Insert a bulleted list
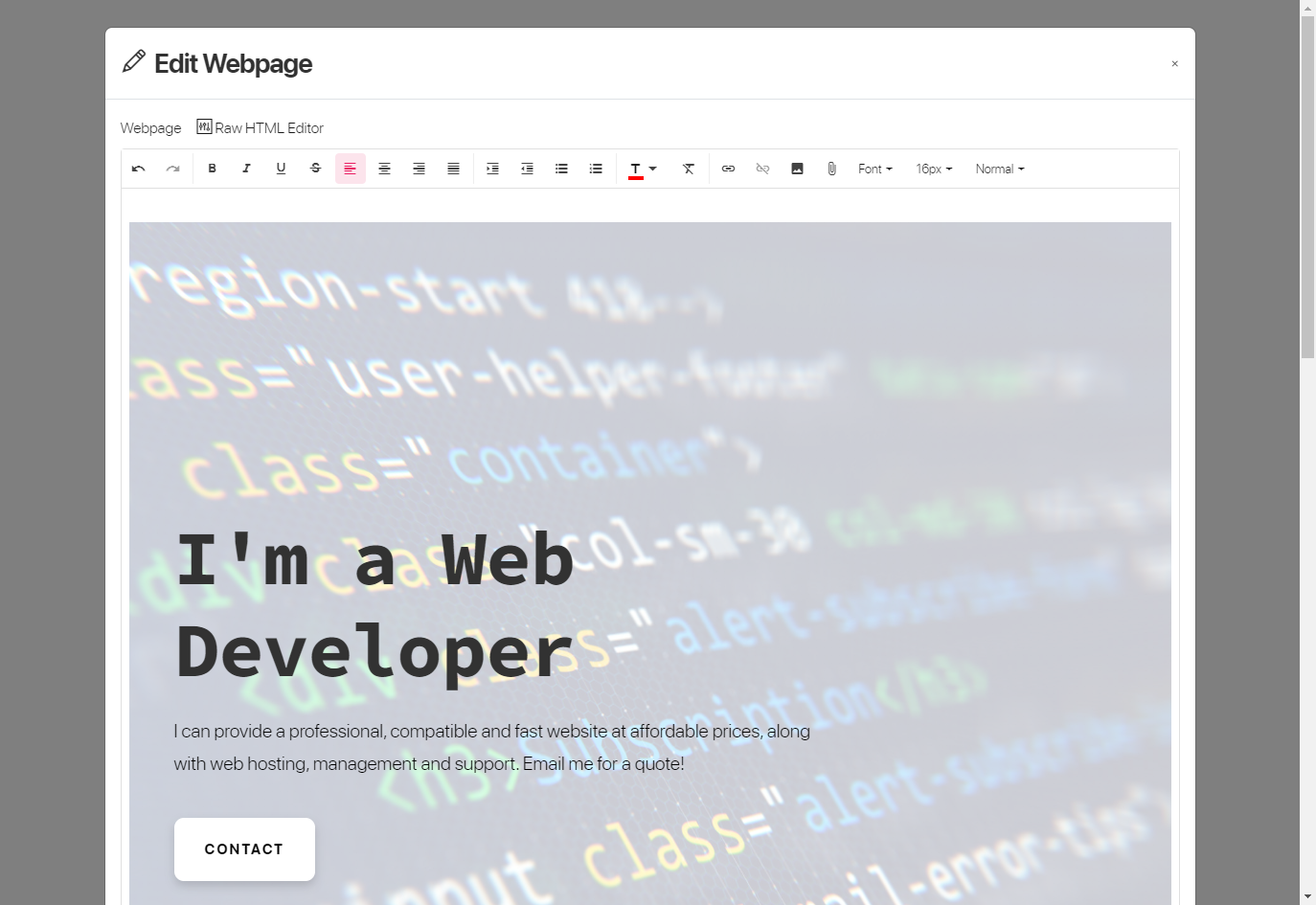Image resolution: width=1316 pixels, height=905 pixels. [x=562, y=169]
